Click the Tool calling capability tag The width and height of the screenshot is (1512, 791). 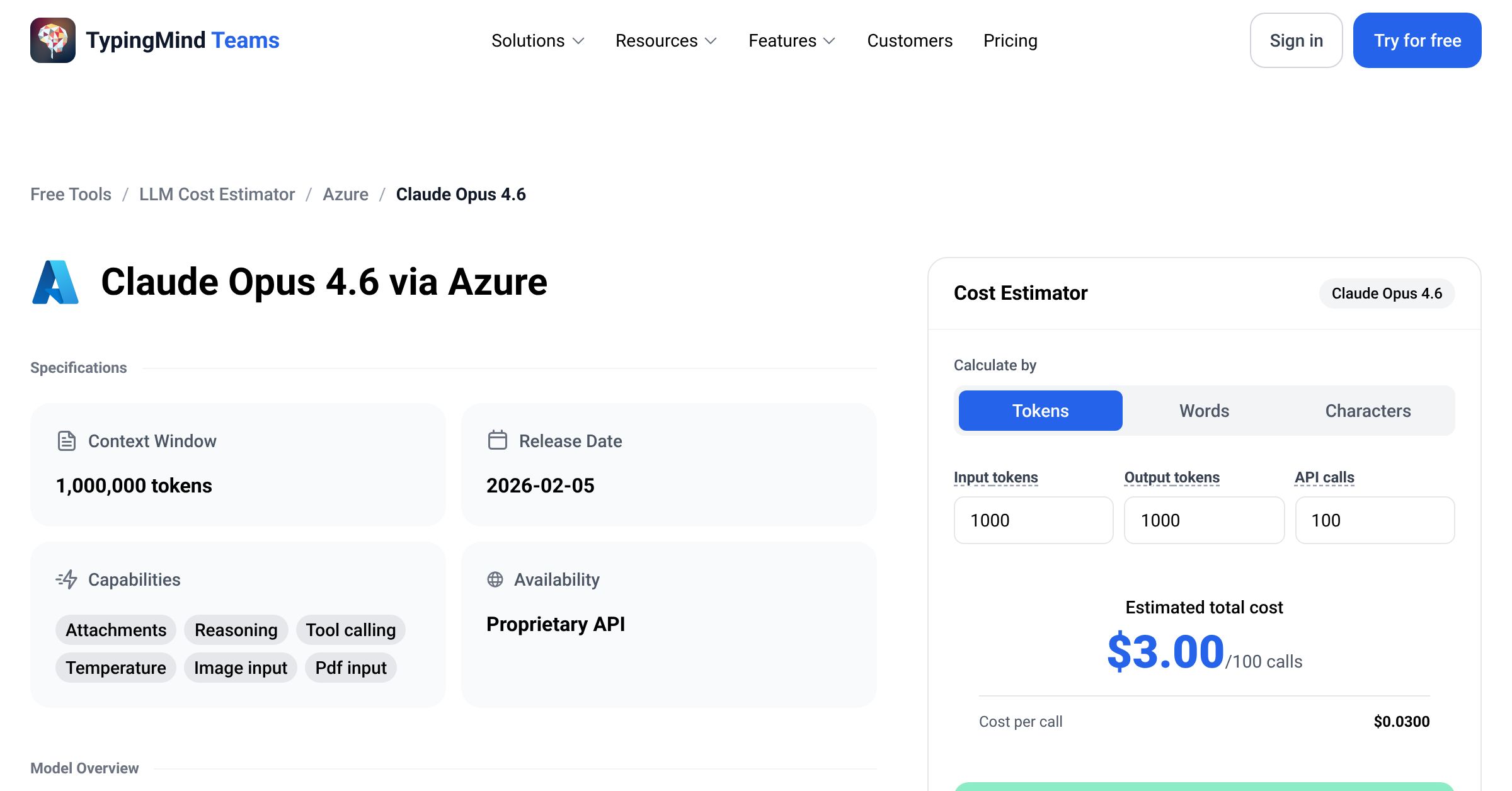coord(351,630)
